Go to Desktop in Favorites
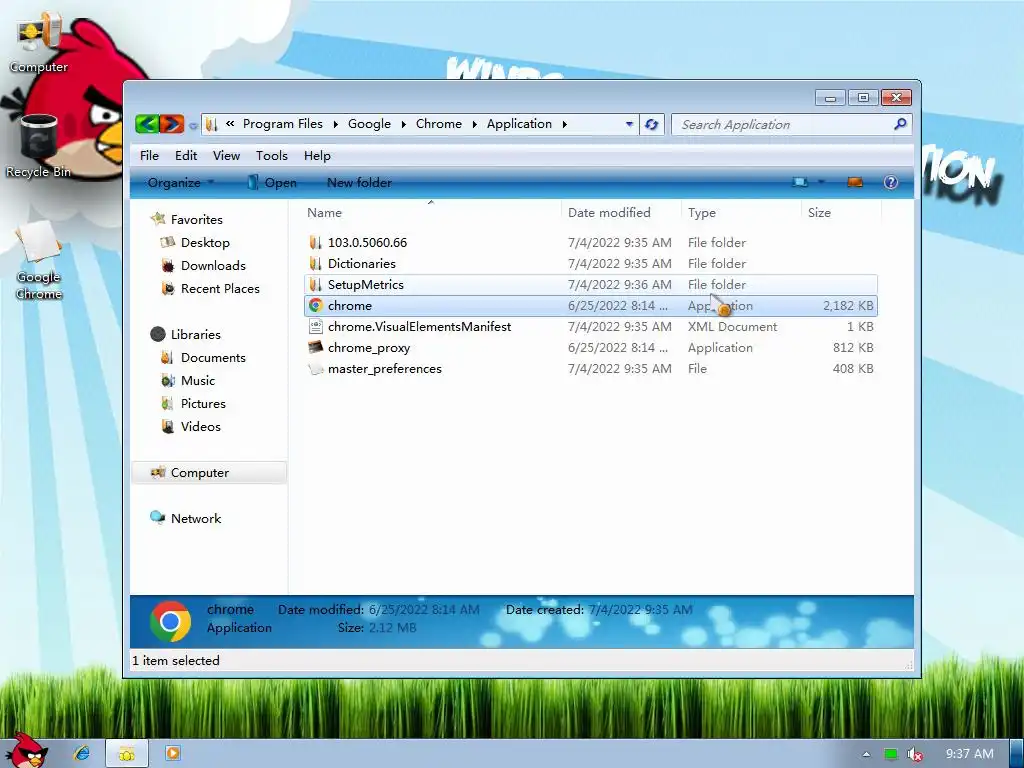1024x768 pixels. (x=195, y=242)
